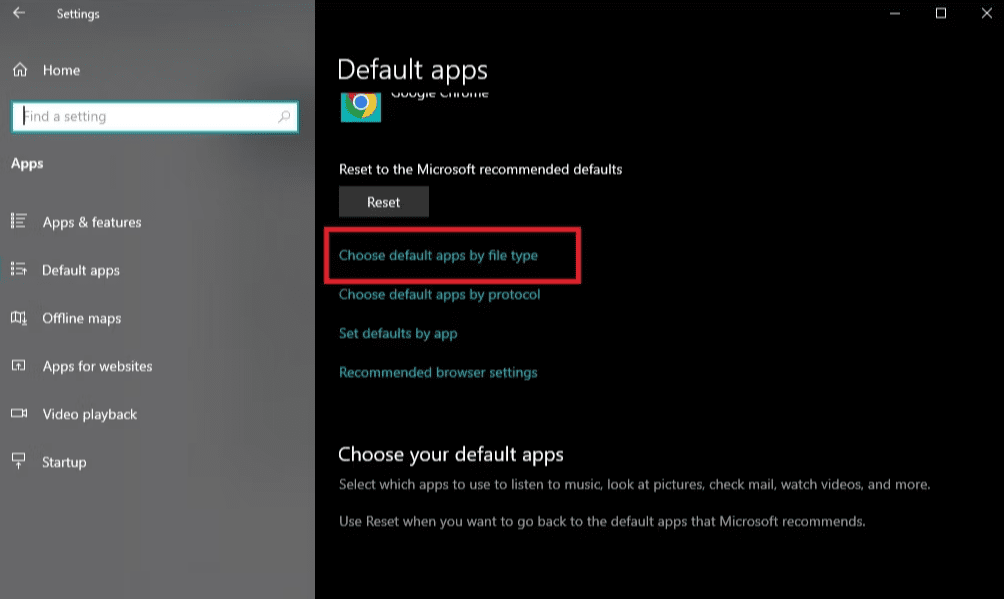Select the Video playback icon
This screenshot has height=599, width=1004.
click(x=20, y=414)
